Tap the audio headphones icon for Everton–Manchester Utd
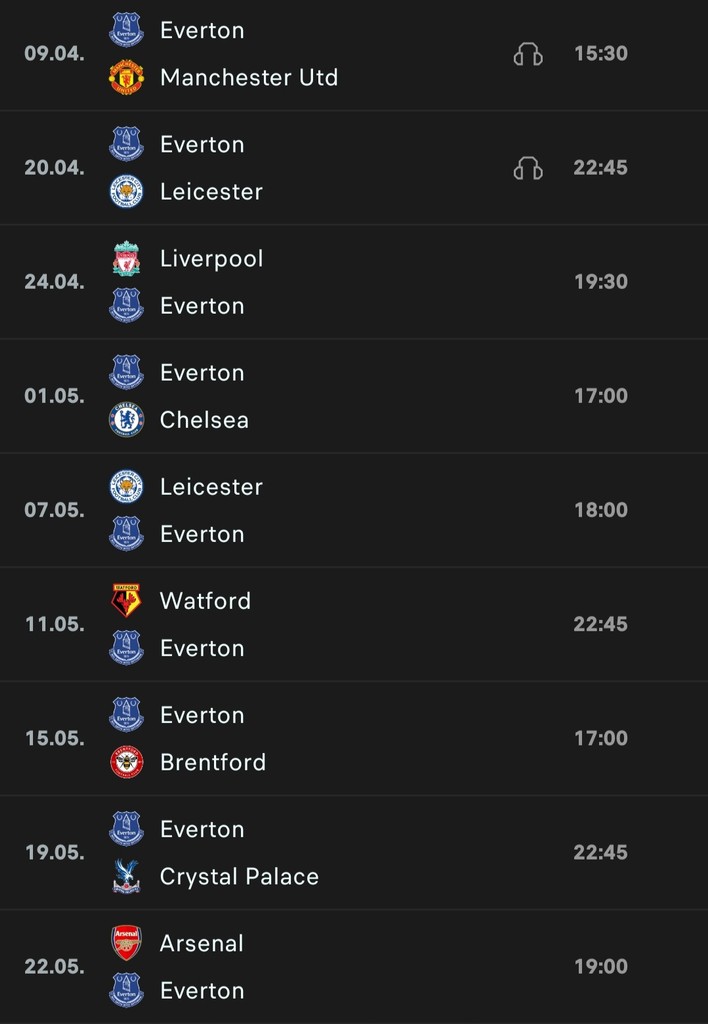708x1024 pixels. (x=528, y=54)
